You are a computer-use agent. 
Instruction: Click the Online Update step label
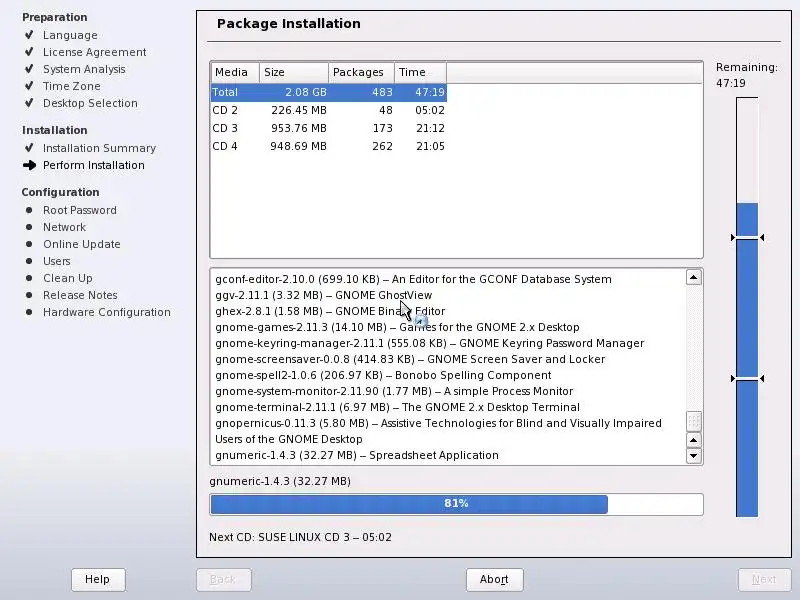click(x=82, y=244)
